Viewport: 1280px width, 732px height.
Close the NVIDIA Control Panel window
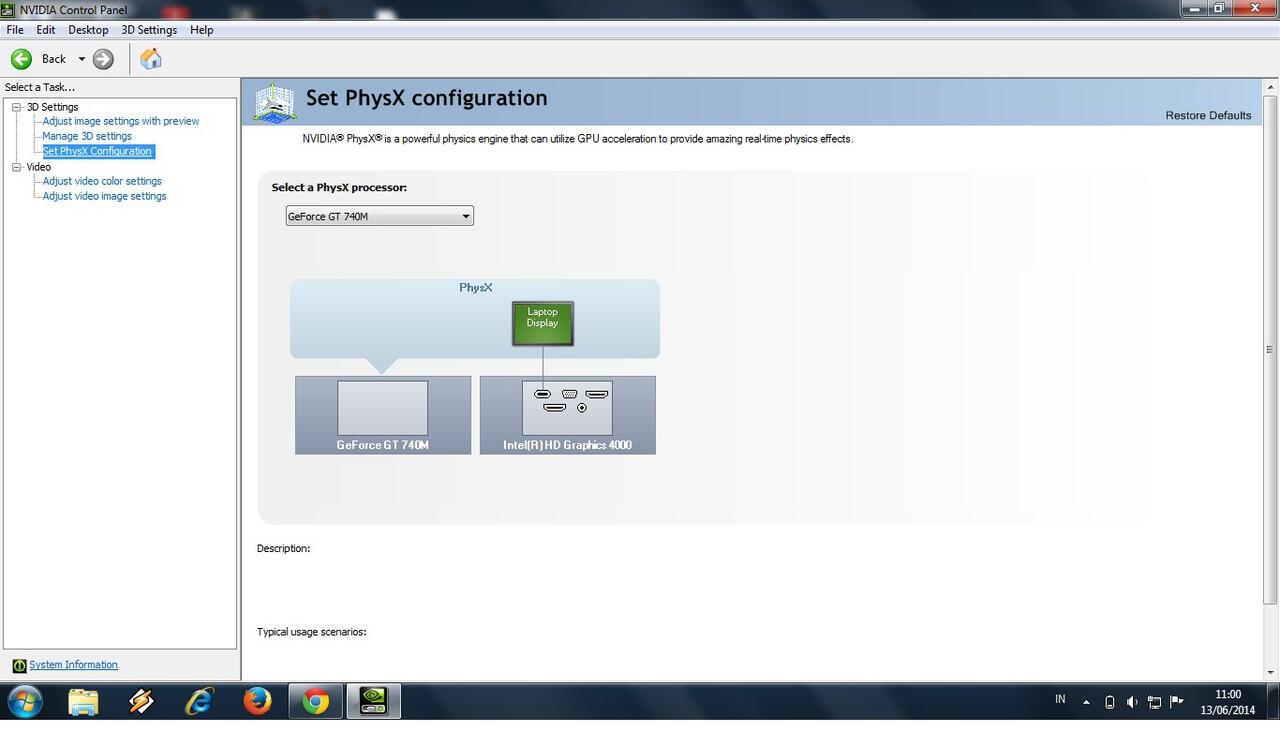tap(1254, 8)
